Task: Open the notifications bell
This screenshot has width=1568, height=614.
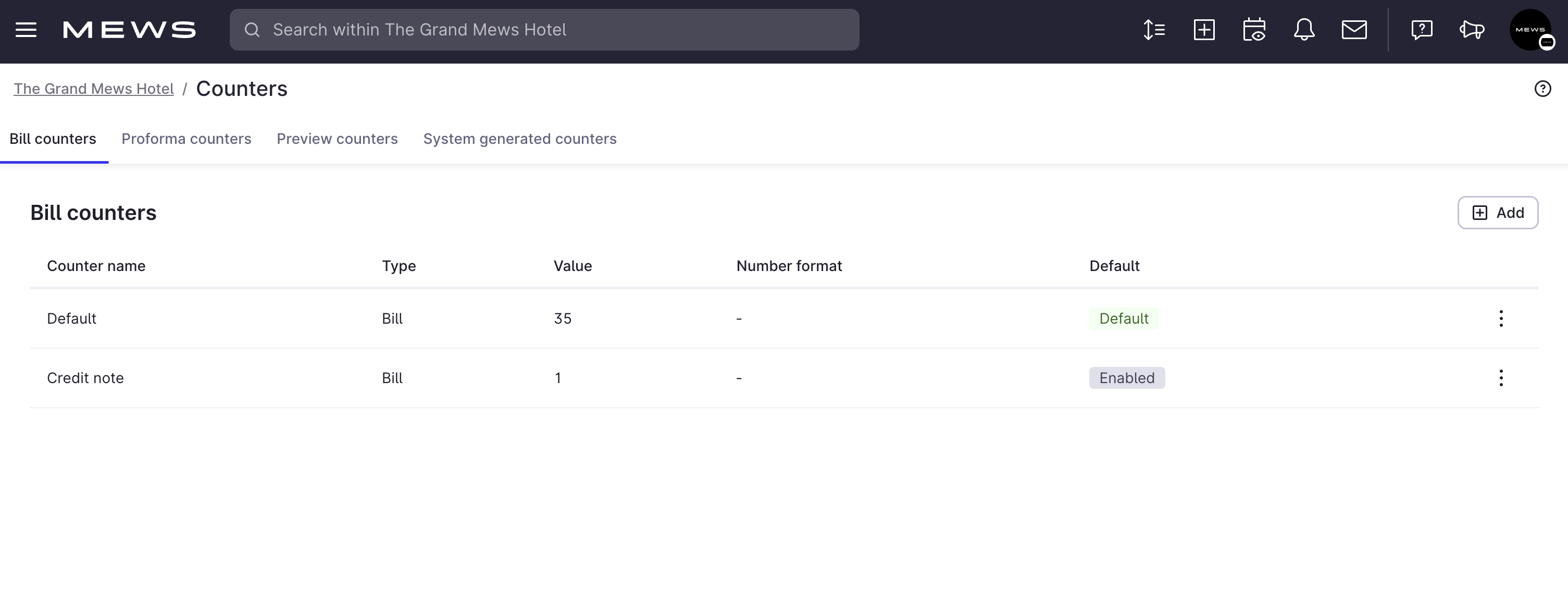Action: coord(1304,30)
